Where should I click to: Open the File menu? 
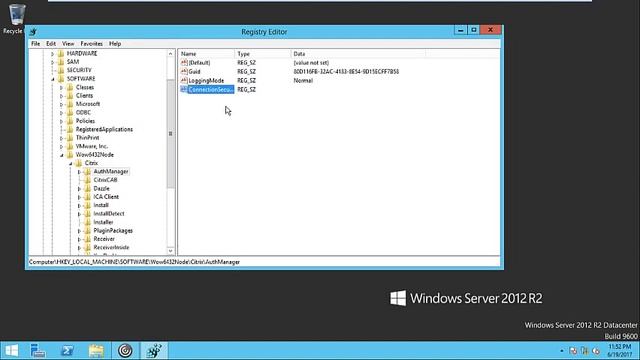(36, 44)
